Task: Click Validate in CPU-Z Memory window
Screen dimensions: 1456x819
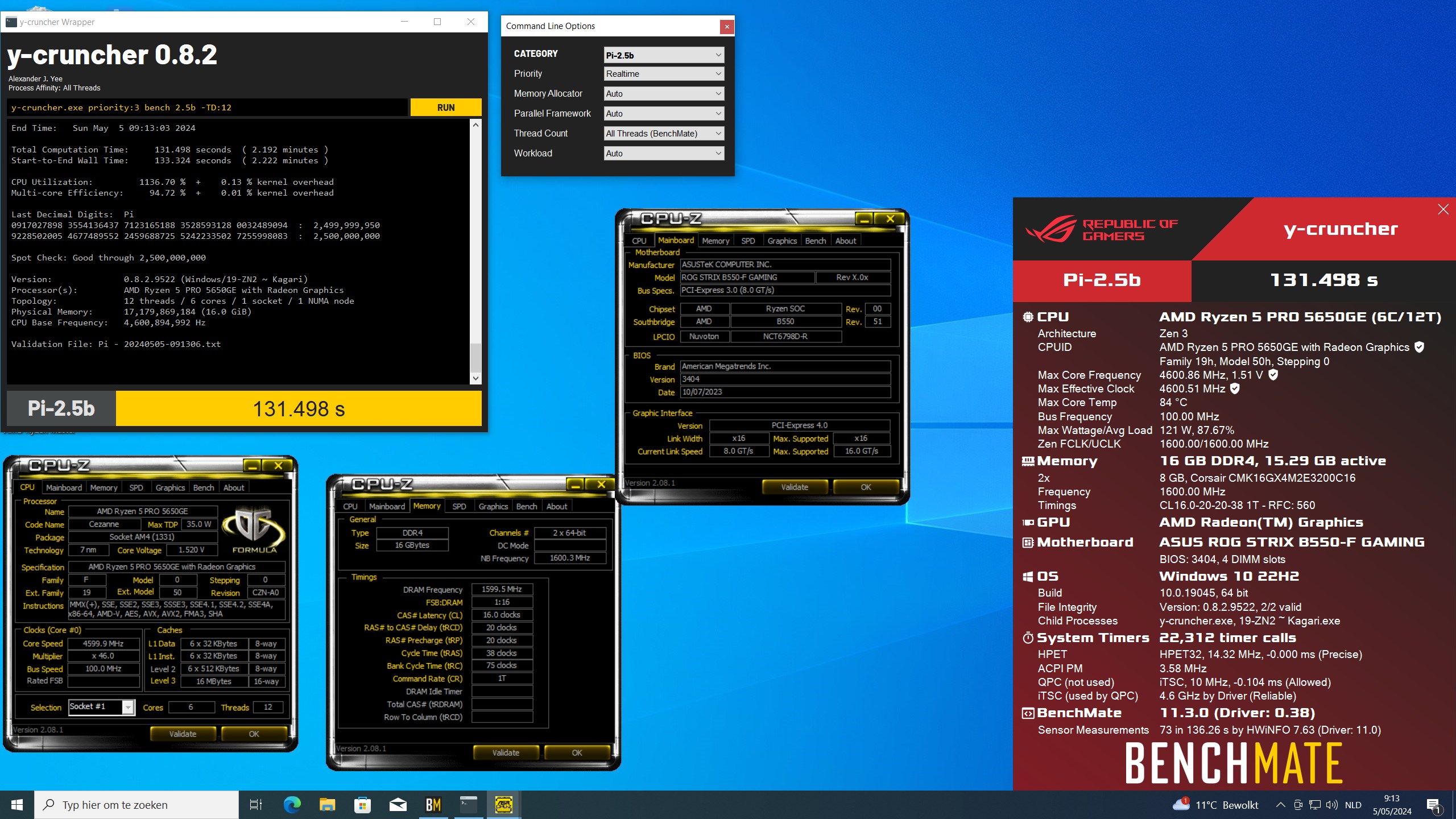Action: click(506, 752)
